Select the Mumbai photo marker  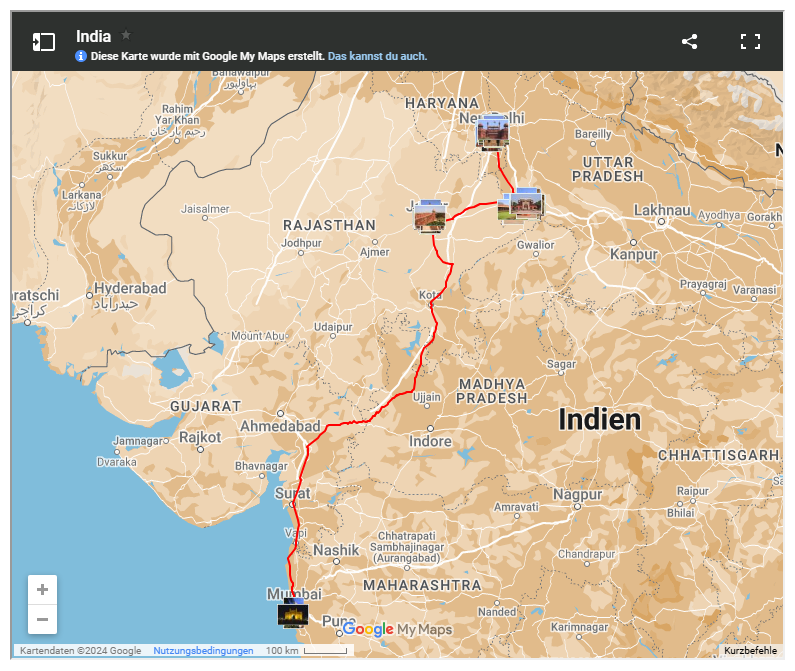tap(293, 615)
